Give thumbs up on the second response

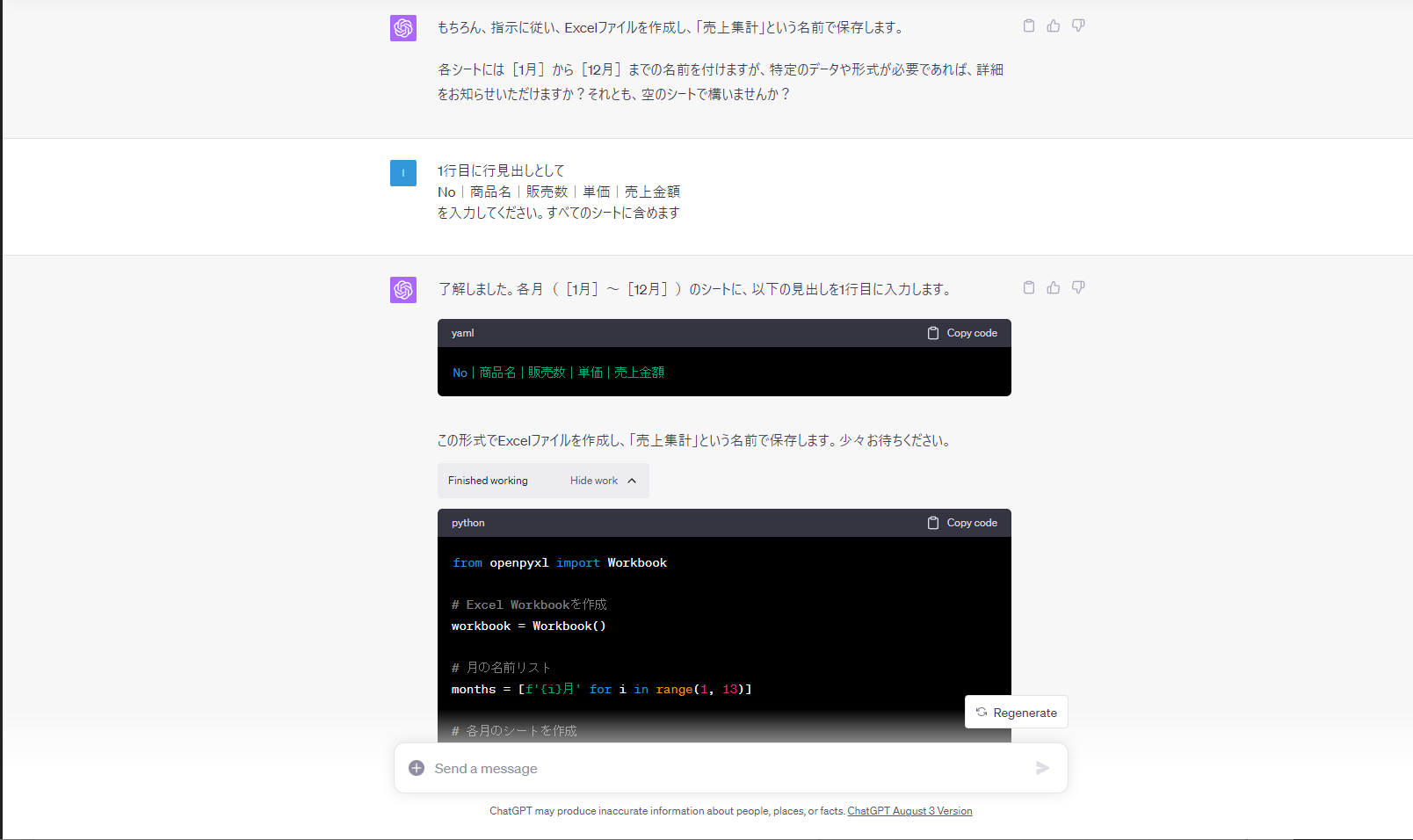1054,287
